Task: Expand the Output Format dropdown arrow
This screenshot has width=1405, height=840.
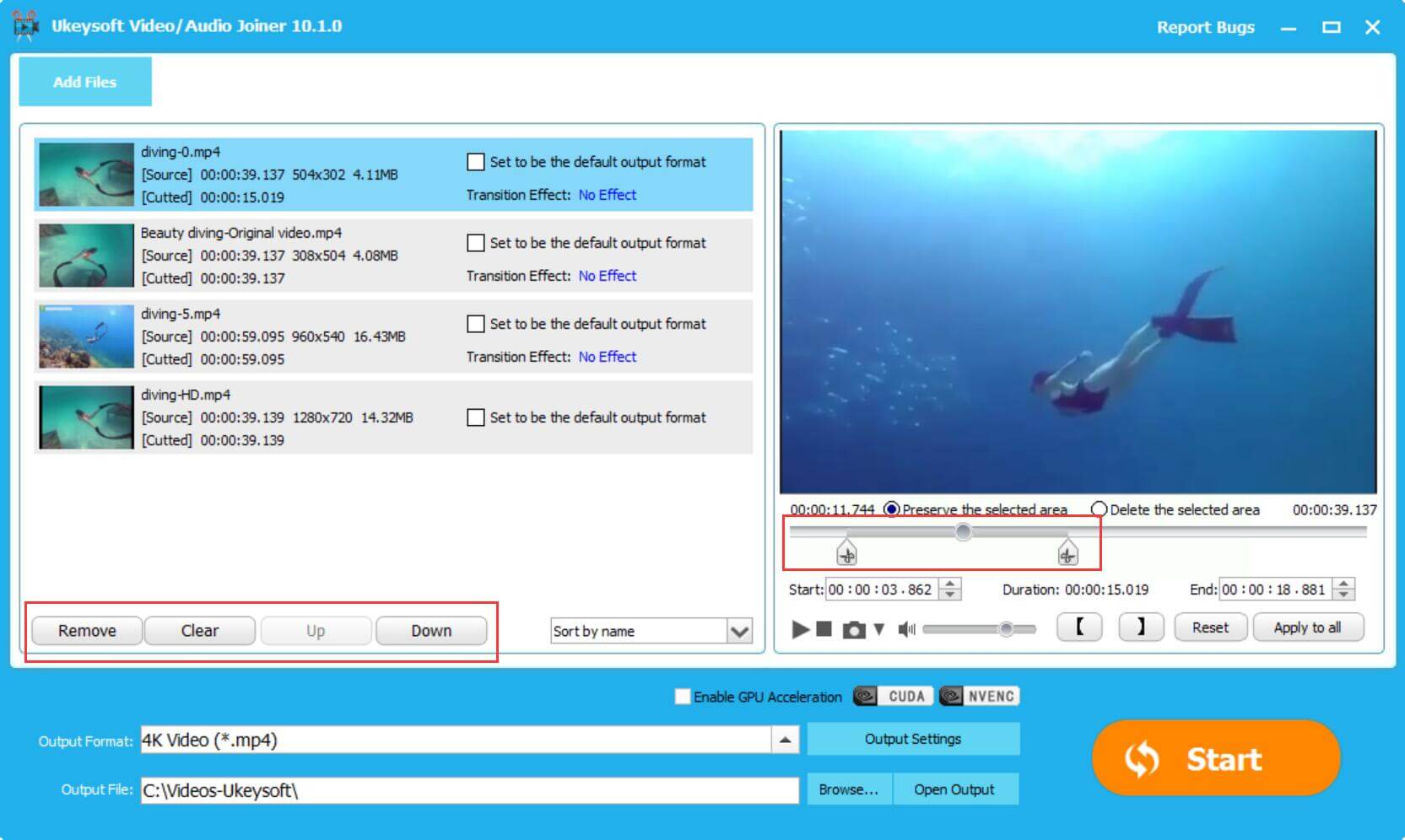Action: (785, 740)
